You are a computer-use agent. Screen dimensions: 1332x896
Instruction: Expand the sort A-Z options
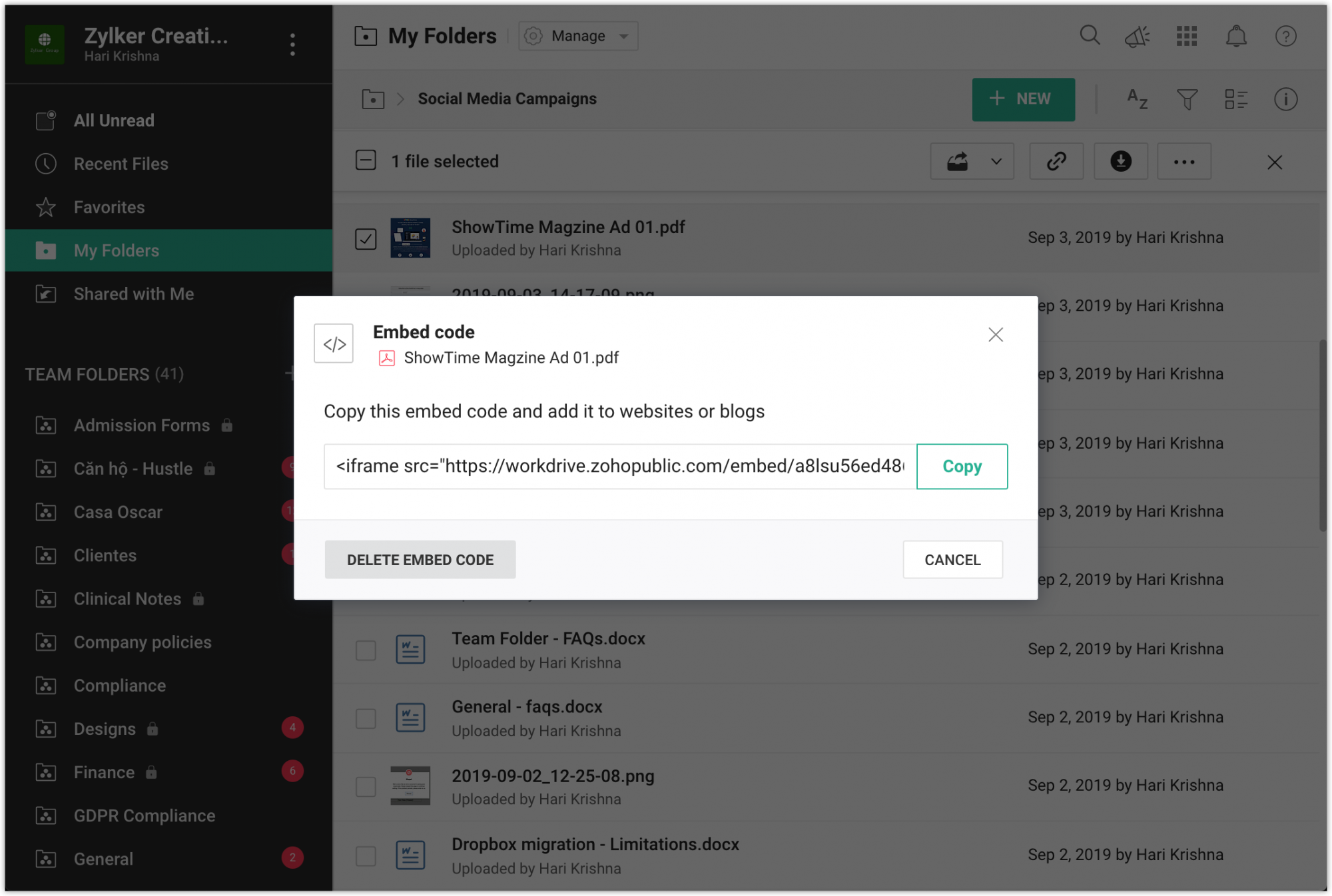click(x=1137, y=99)
